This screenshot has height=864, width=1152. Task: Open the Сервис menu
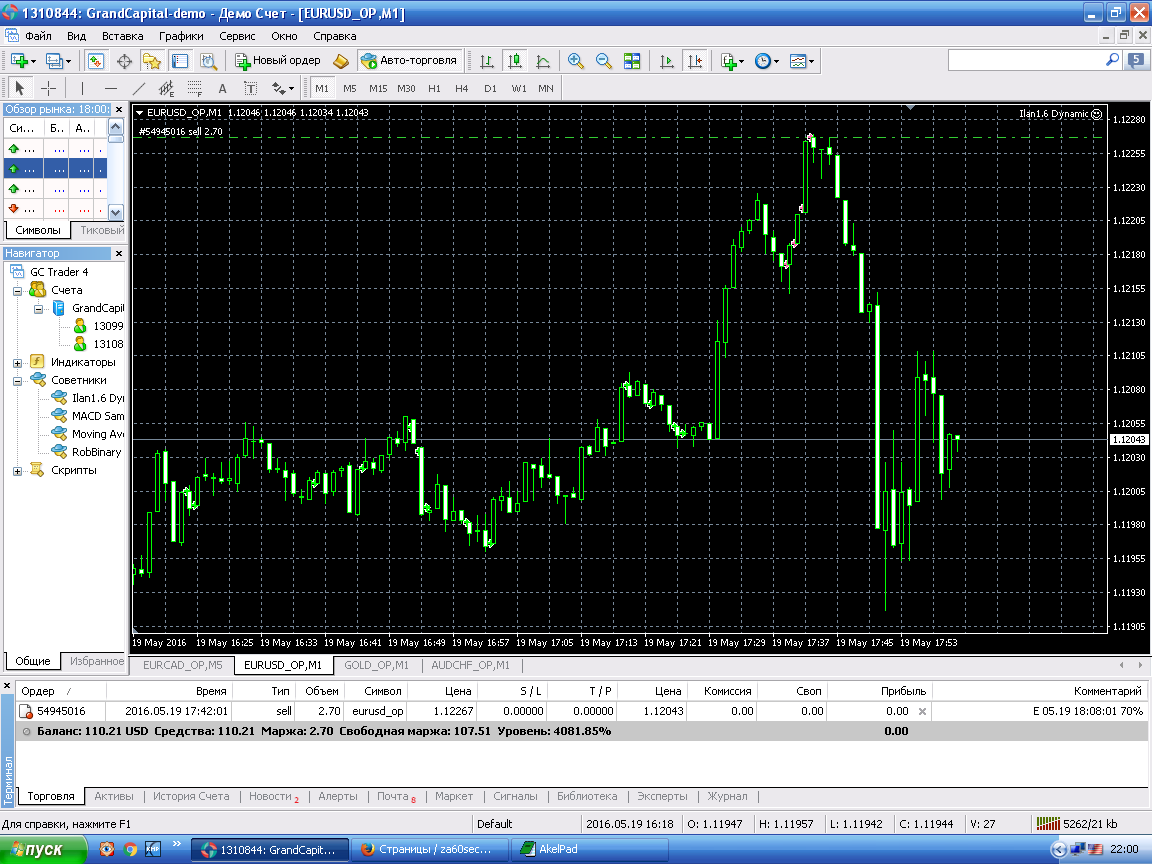(237, 36)
